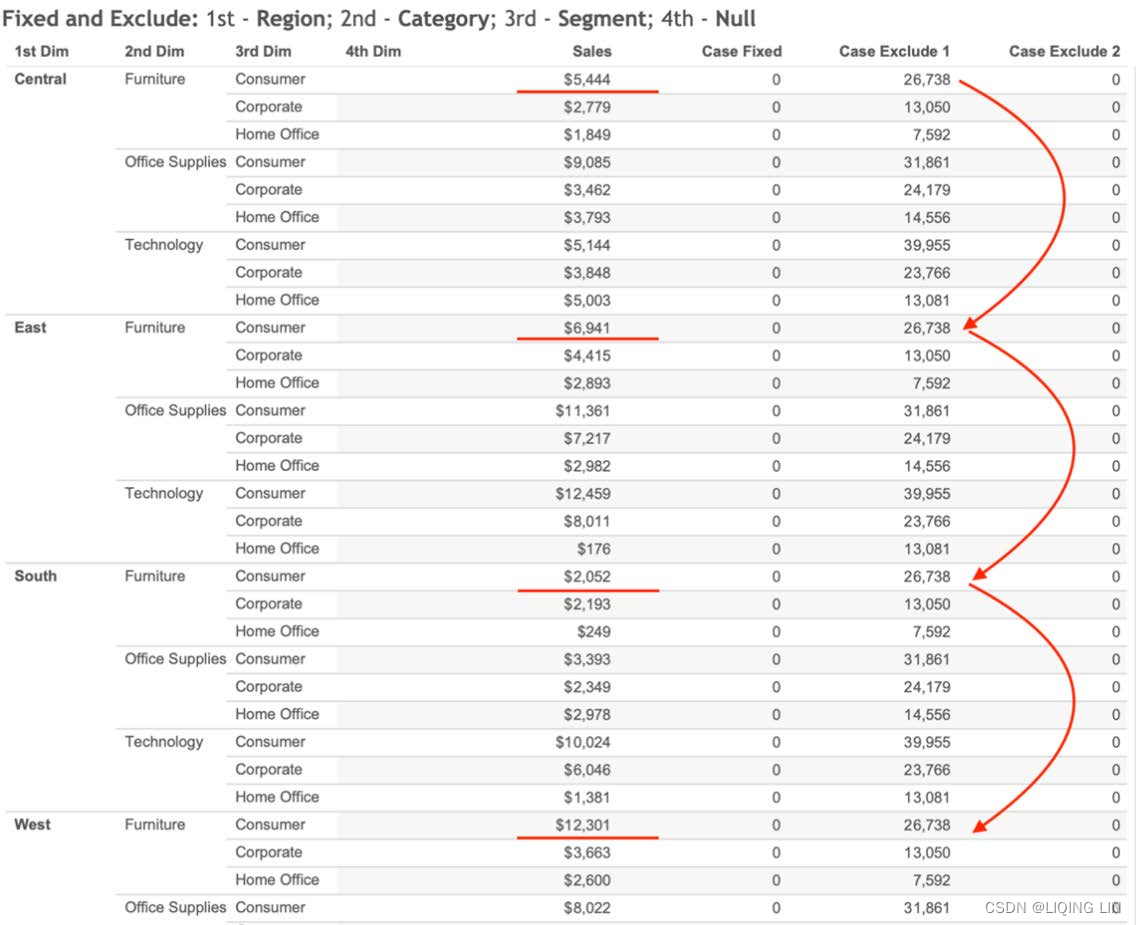Click Technology under the South region
This screenshot has width=1136, height=925.
coord(164,742)
